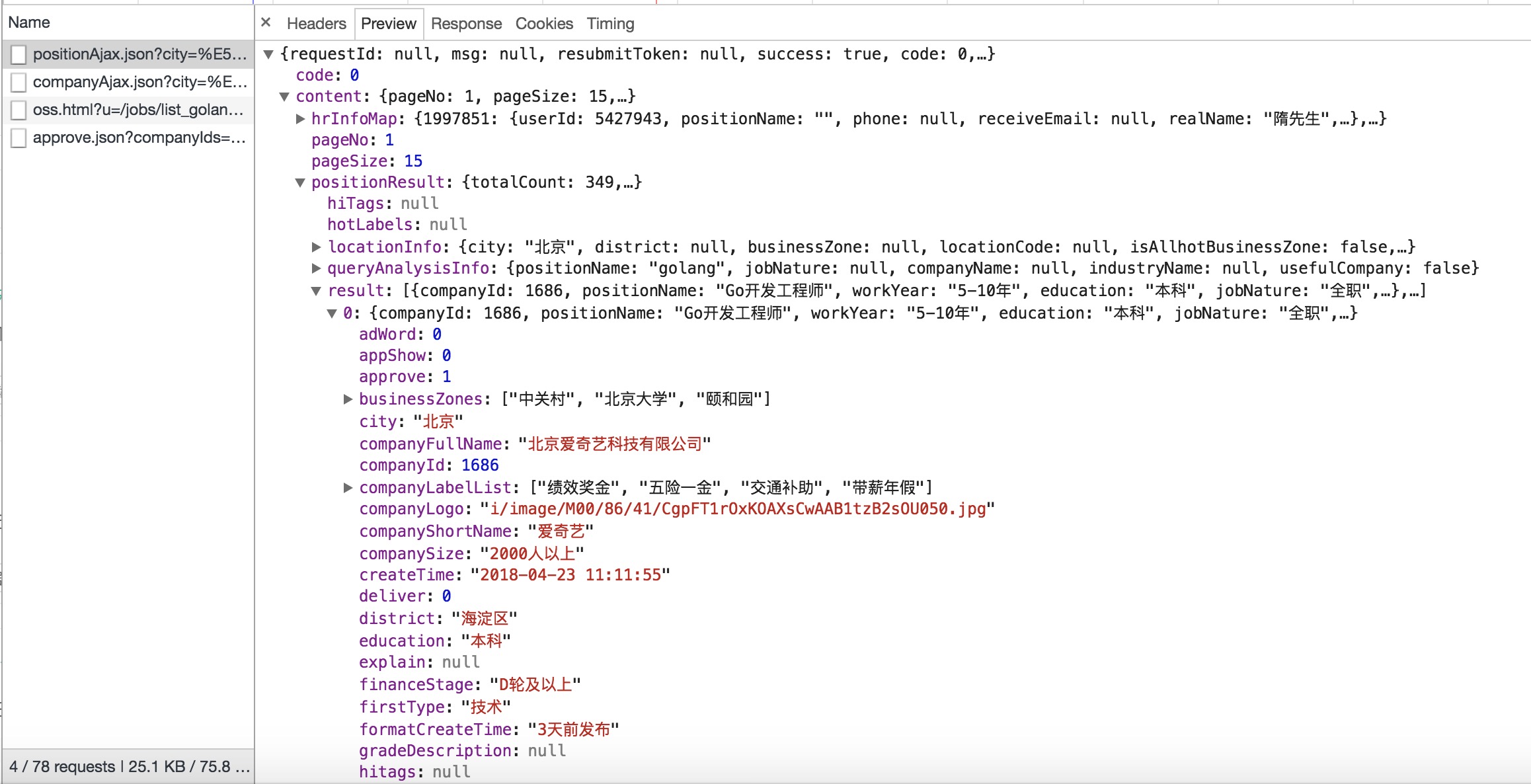
Task: Click the Name column header
Action: point(29,22)
